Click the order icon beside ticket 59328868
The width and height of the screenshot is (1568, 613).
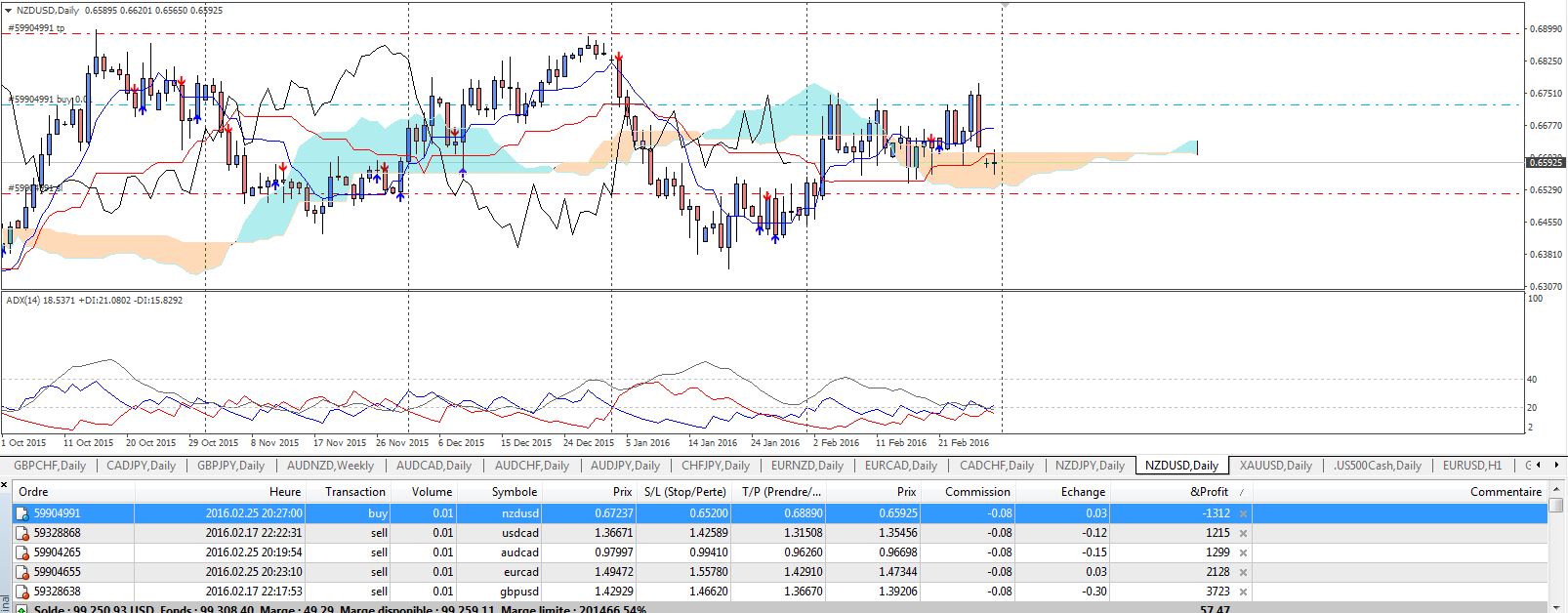point(21,533)
